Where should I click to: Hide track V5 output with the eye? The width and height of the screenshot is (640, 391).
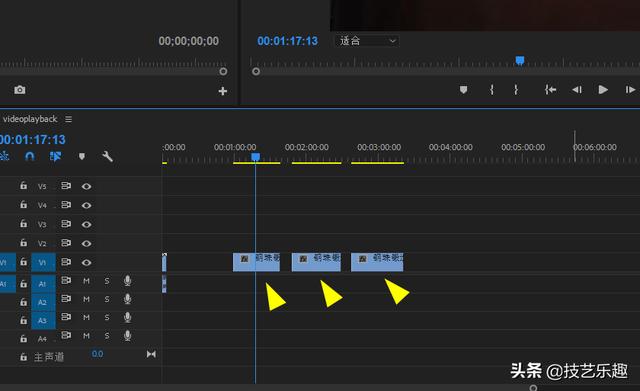pyautogui.click(x=86, y=186)
